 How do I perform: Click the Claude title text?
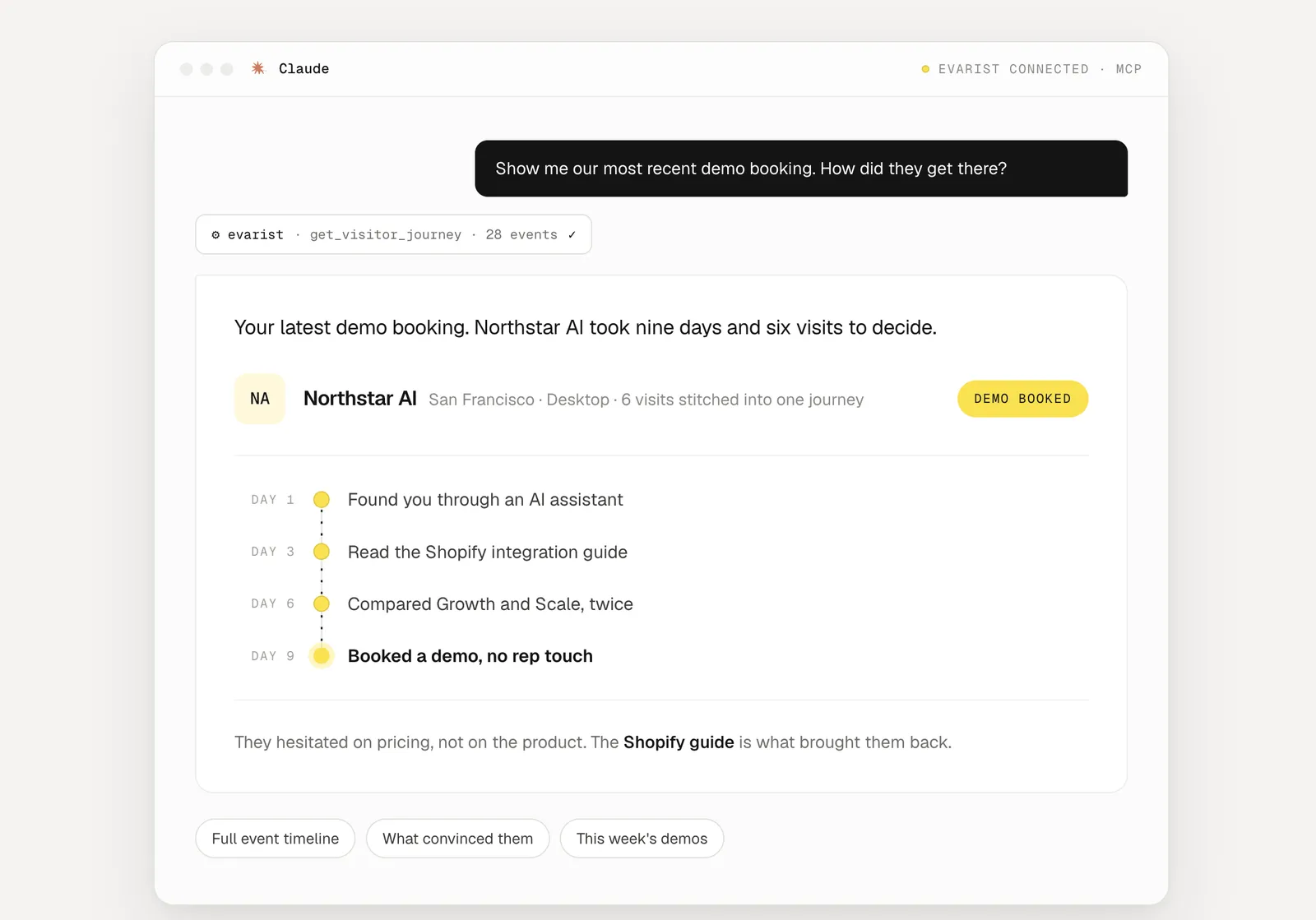[304, 69]
